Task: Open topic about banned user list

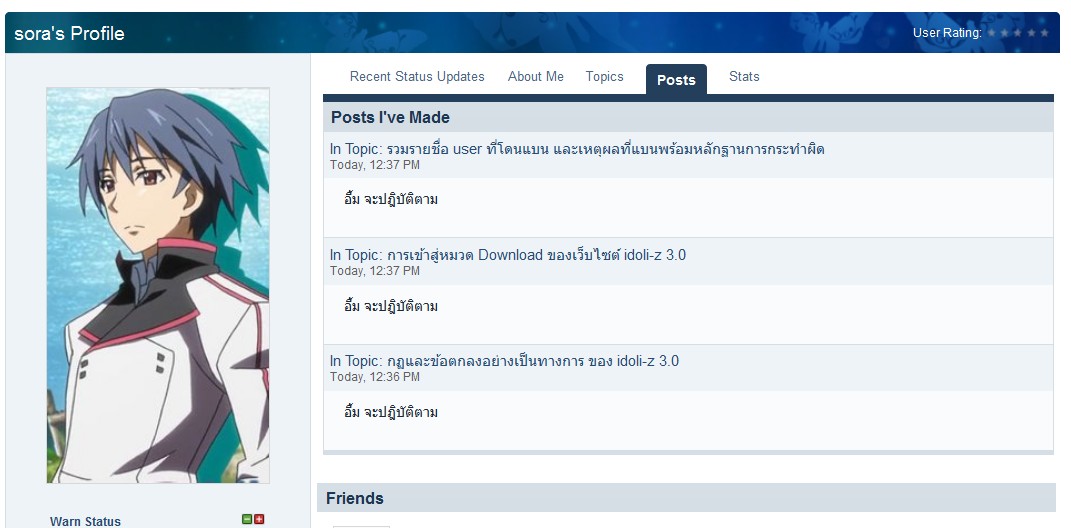Action: (606, 149)
